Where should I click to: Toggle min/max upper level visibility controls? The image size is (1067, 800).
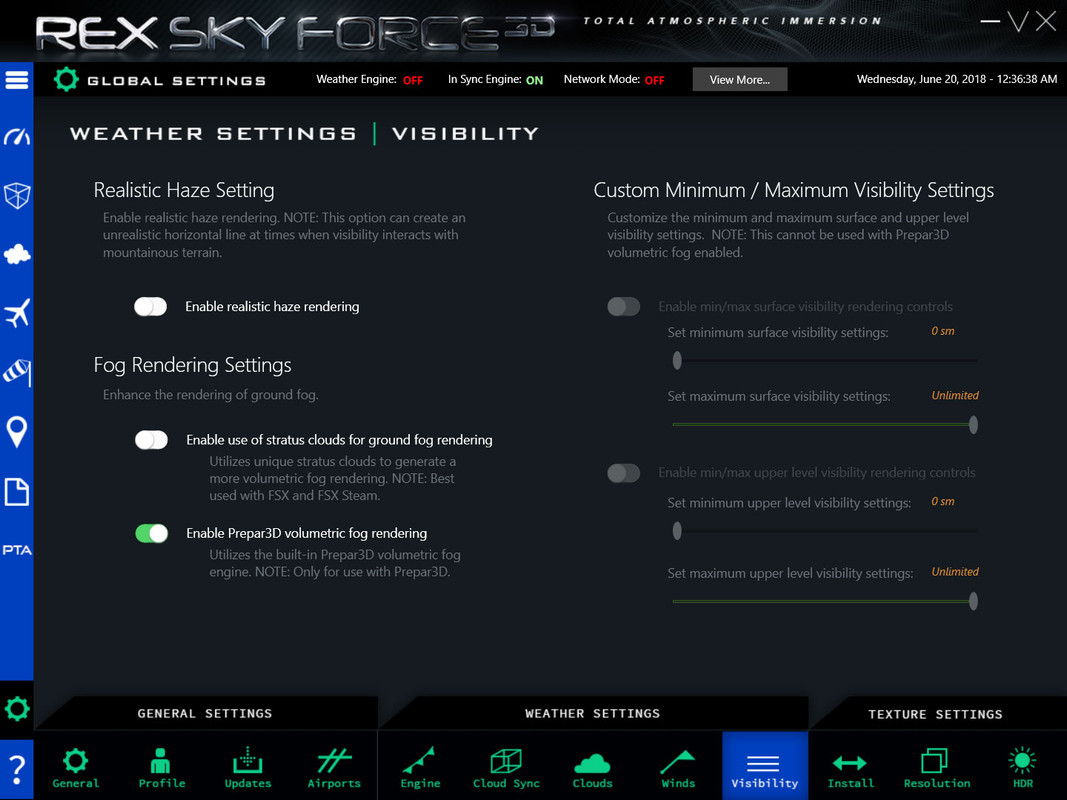[x=623, y=473]
